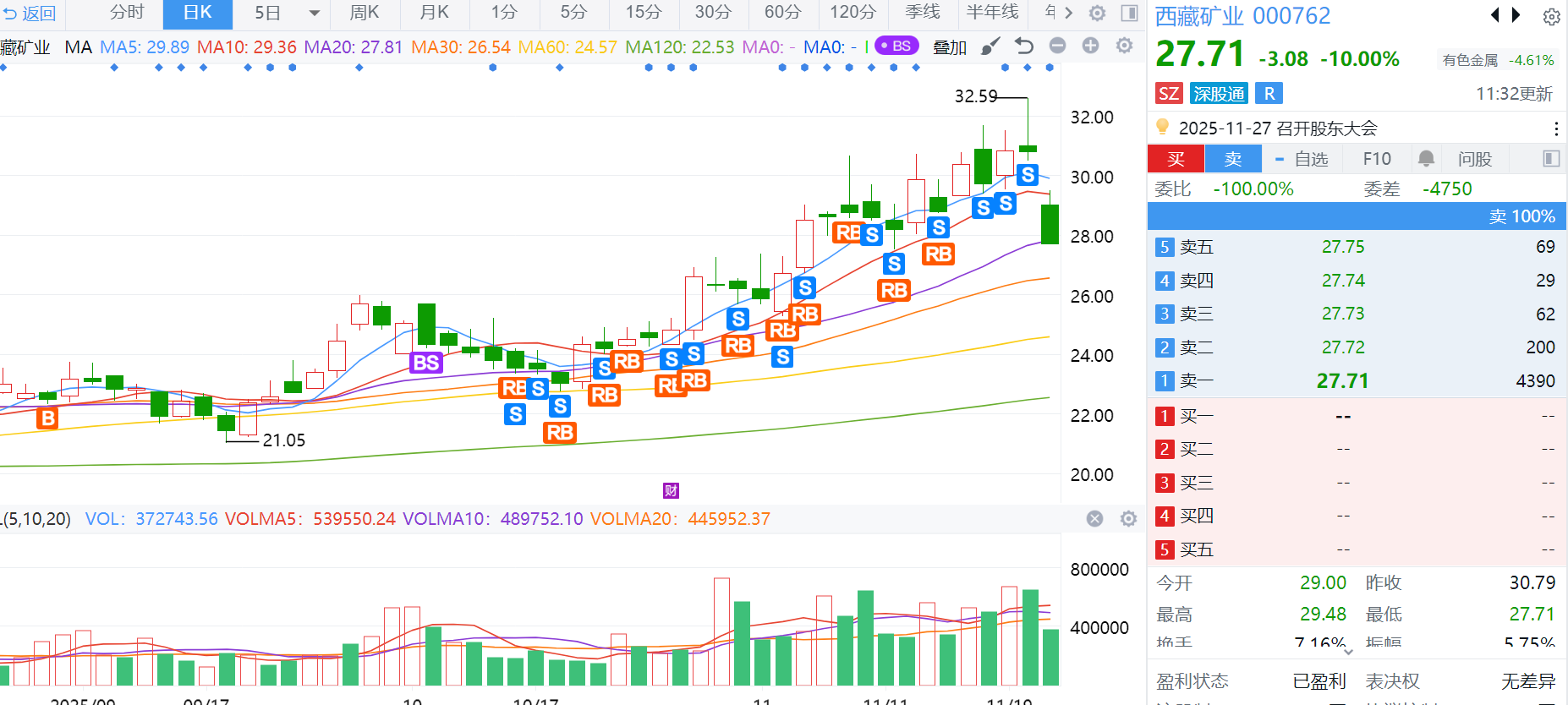Click the lightbulb event icon
Screen dimensions: 1568x705
1163,127
